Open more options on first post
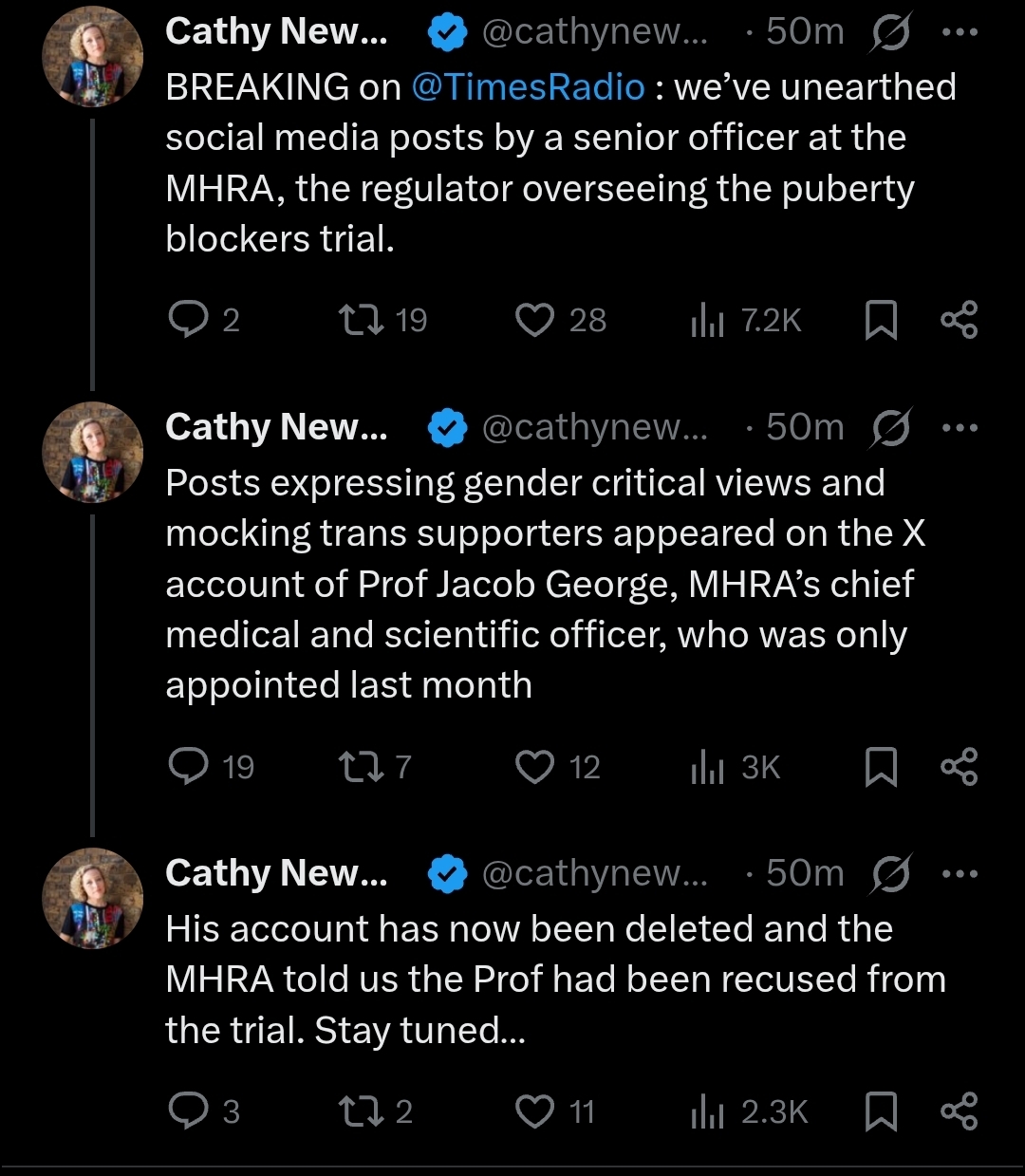1025x1176 pixels. click(960, 31)
